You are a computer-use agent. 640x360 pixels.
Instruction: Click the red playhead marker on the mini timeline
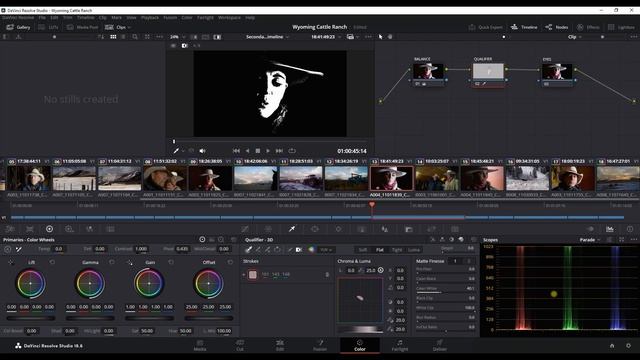(x=372, y=204)
